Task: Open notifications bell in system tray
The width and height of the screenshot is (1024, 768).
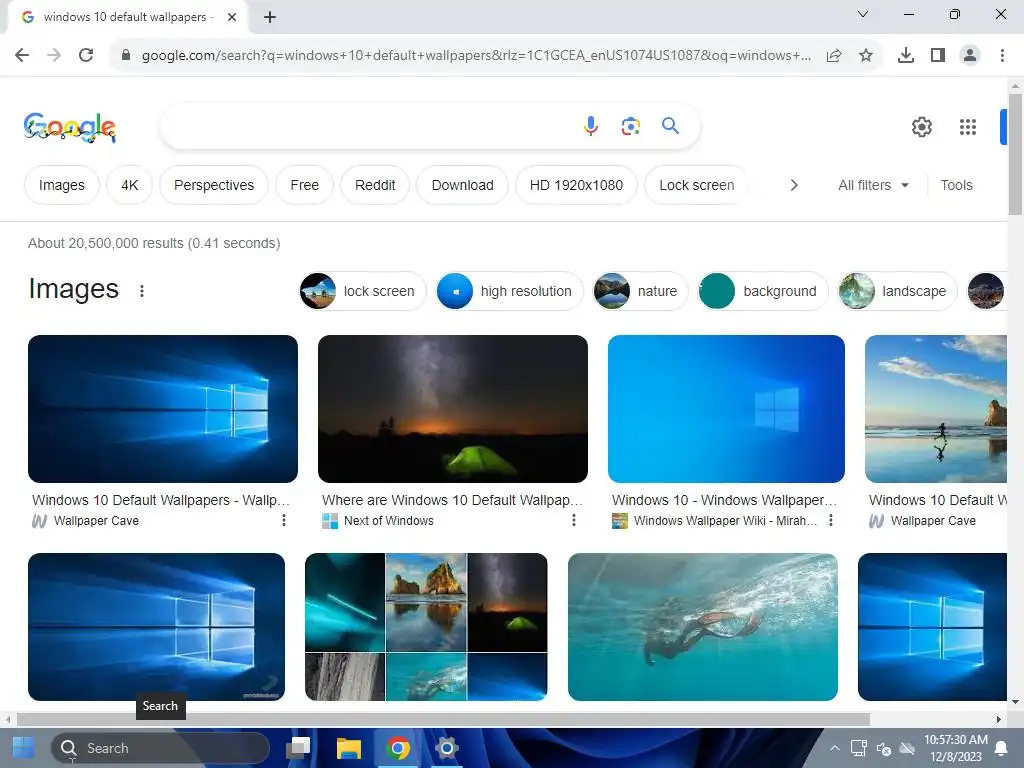Action: coord(1000,748)
